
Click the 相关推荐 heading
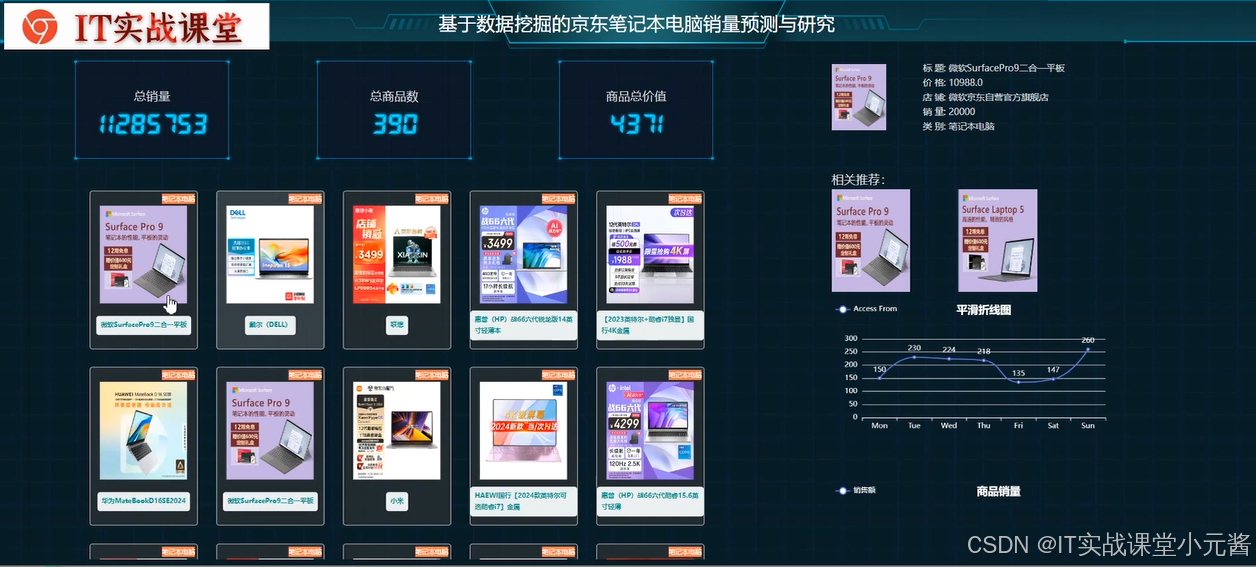click(x=858, y=180)
